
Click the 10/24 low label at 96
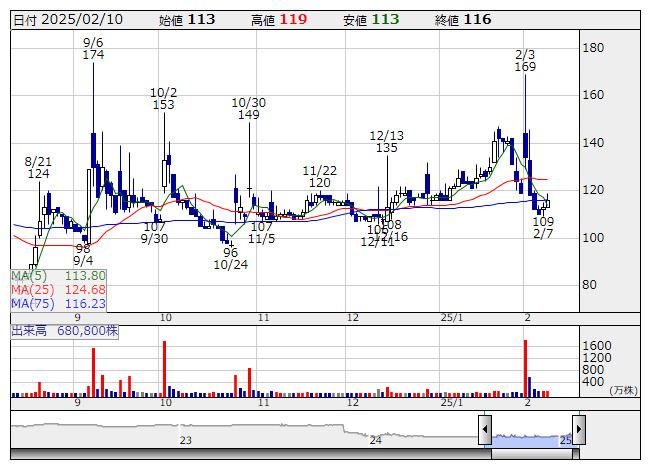pos(230,258)
